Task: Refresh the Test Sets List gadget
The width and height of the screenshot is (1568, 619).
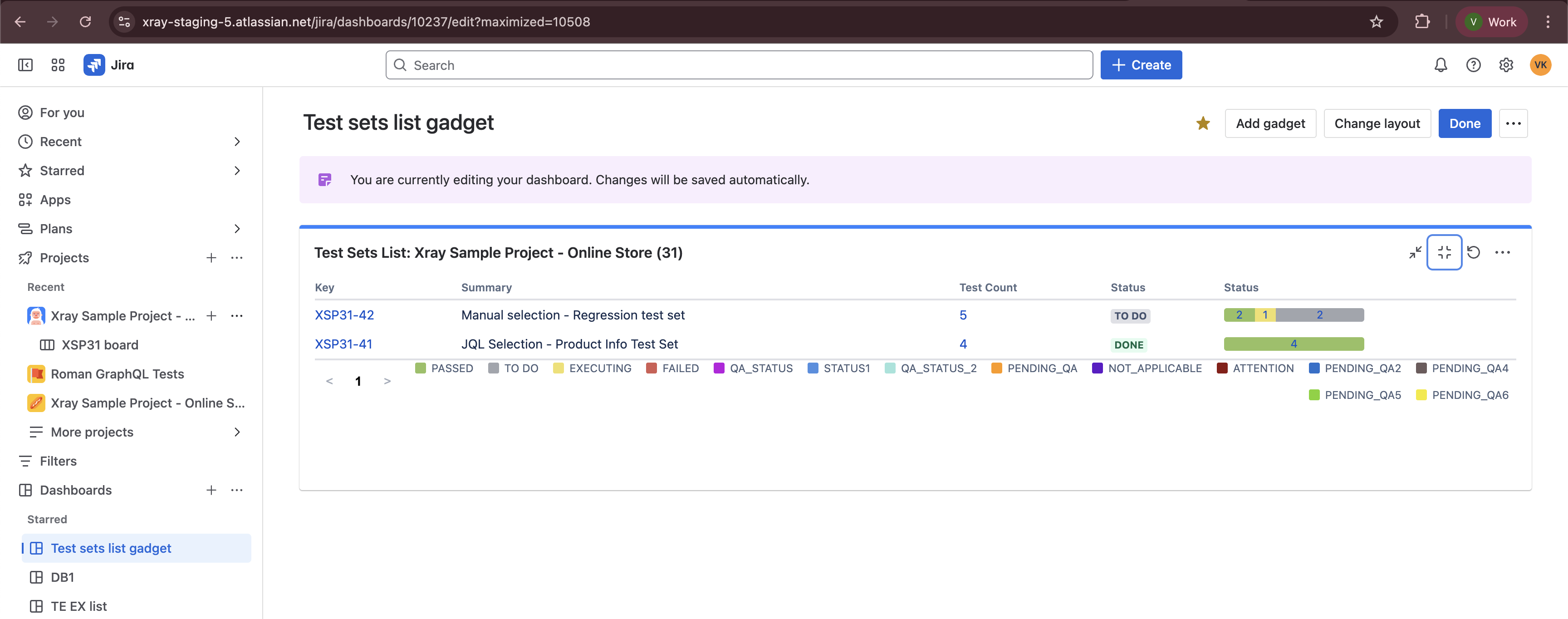Action: click(1473, 252)
